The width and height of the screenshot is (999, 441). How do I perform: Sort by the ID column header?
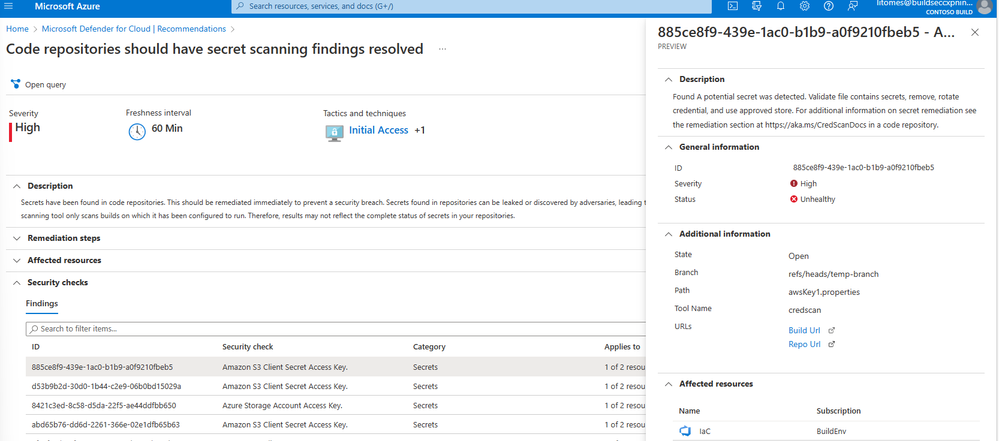point(36,347)
